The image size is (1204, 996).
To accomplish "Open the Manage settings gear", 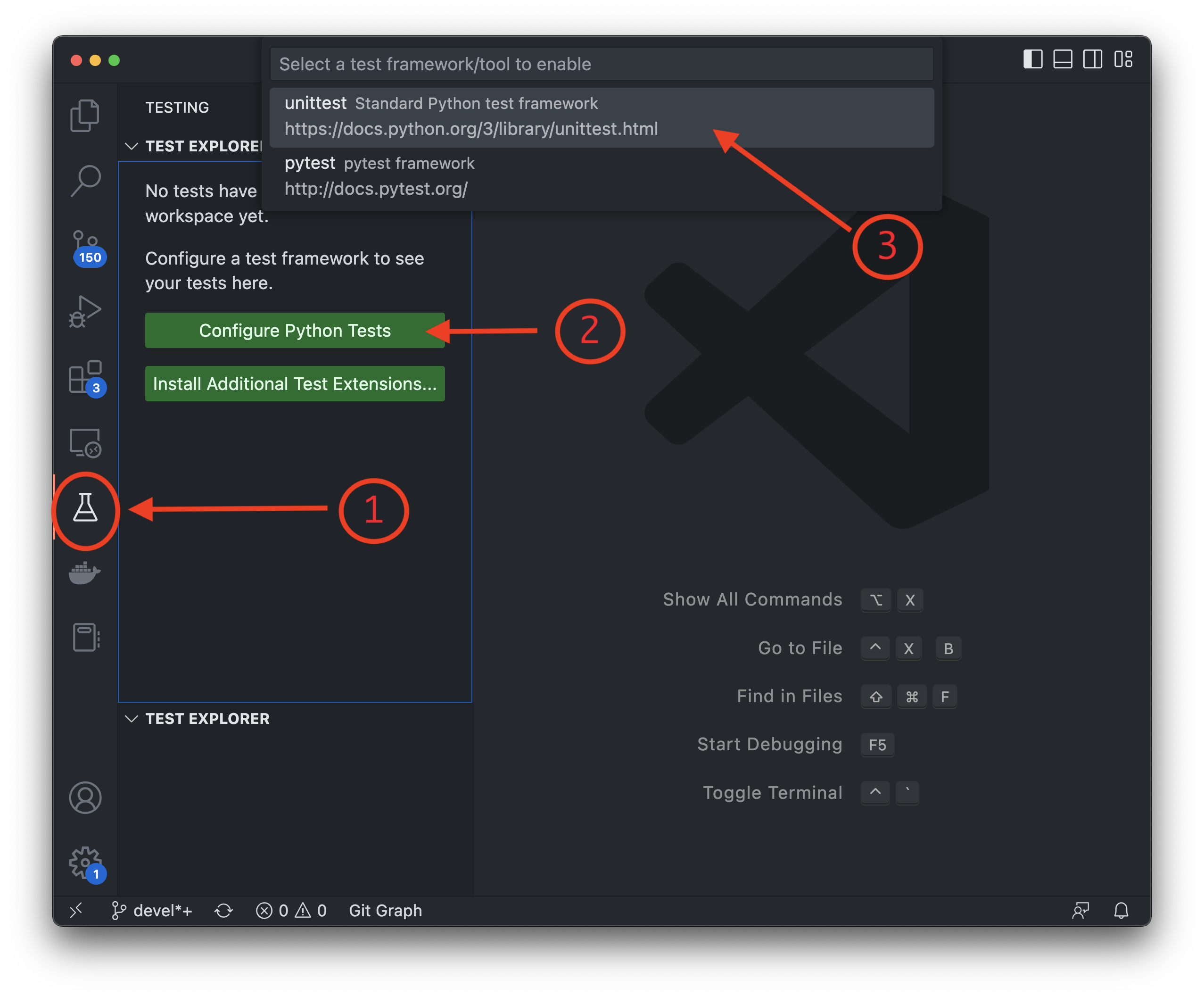I will tap(85, 862).
